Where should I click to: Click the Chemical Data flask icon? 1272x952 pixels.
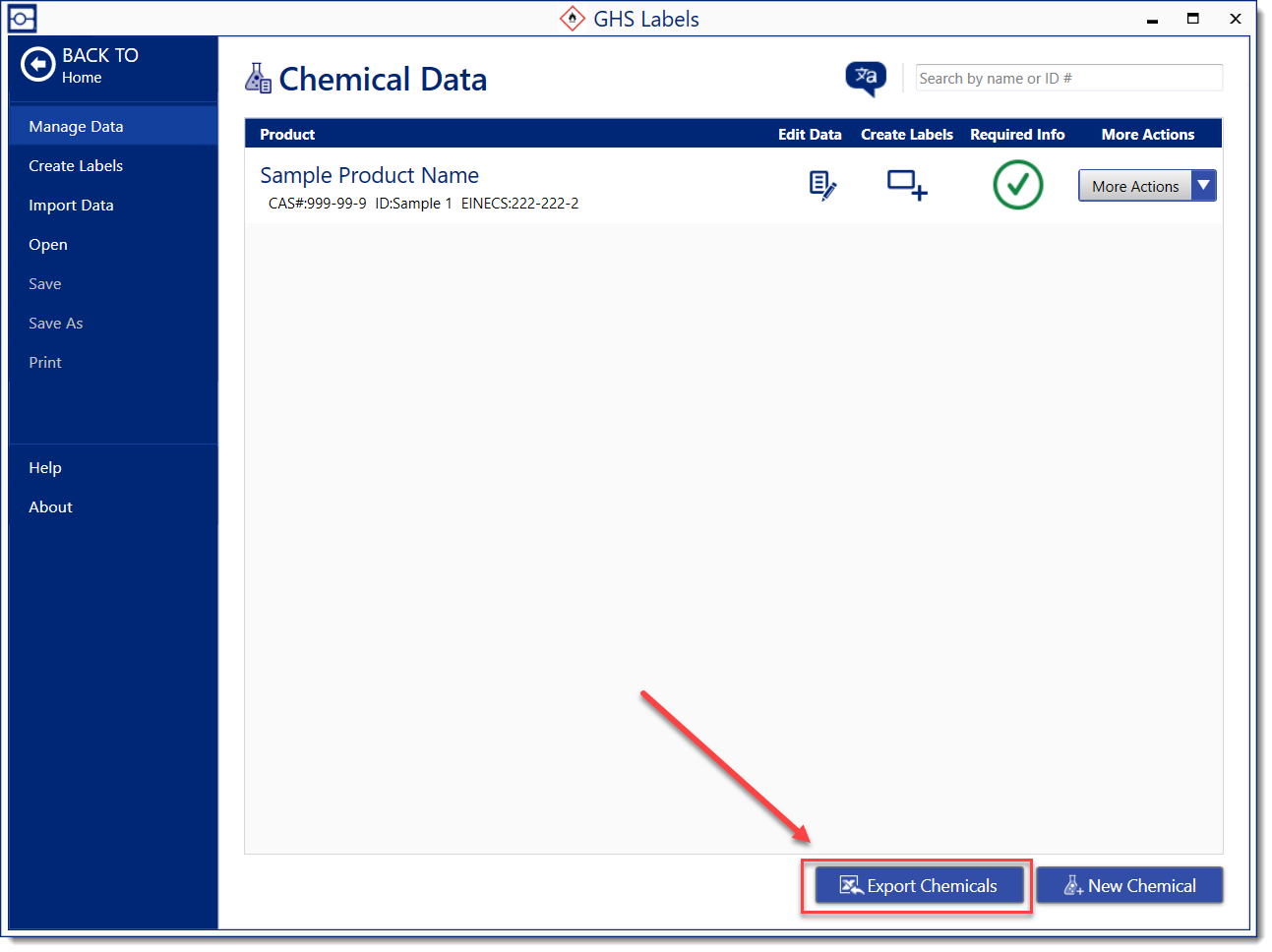click(258, 79)
